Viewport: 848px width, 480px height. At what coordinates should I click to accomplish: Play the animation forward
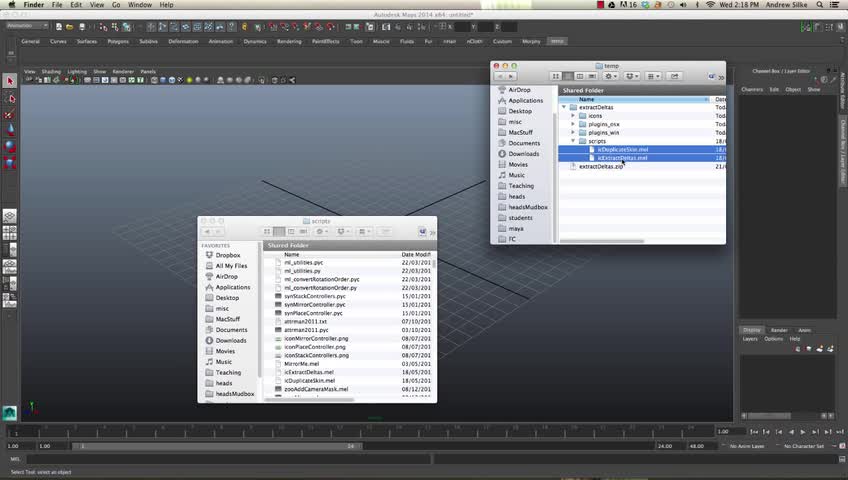click(803, 432)
